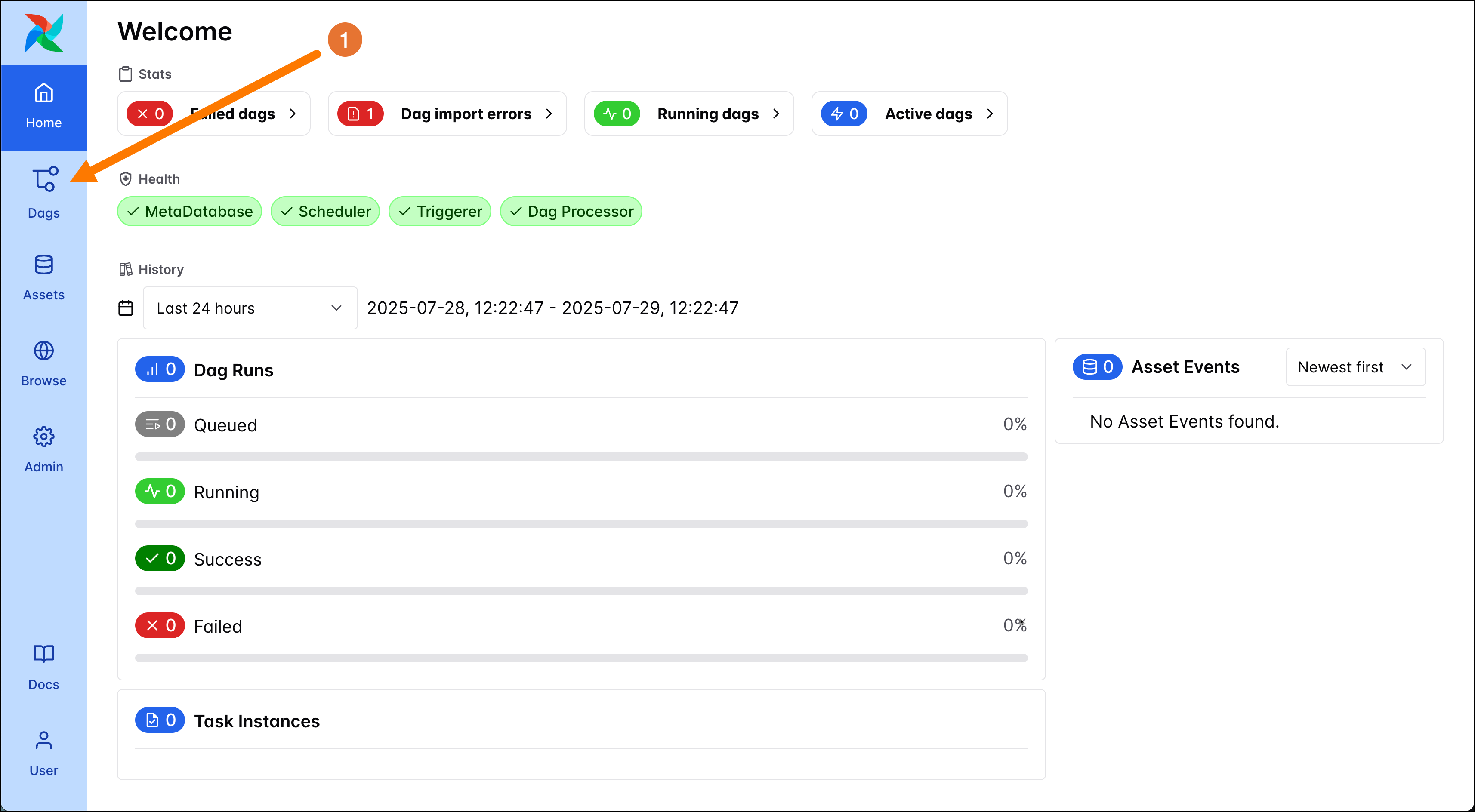Screen dimensions: 1475x812
Task: Open the Browse globe menu
Action: [43, 363]
